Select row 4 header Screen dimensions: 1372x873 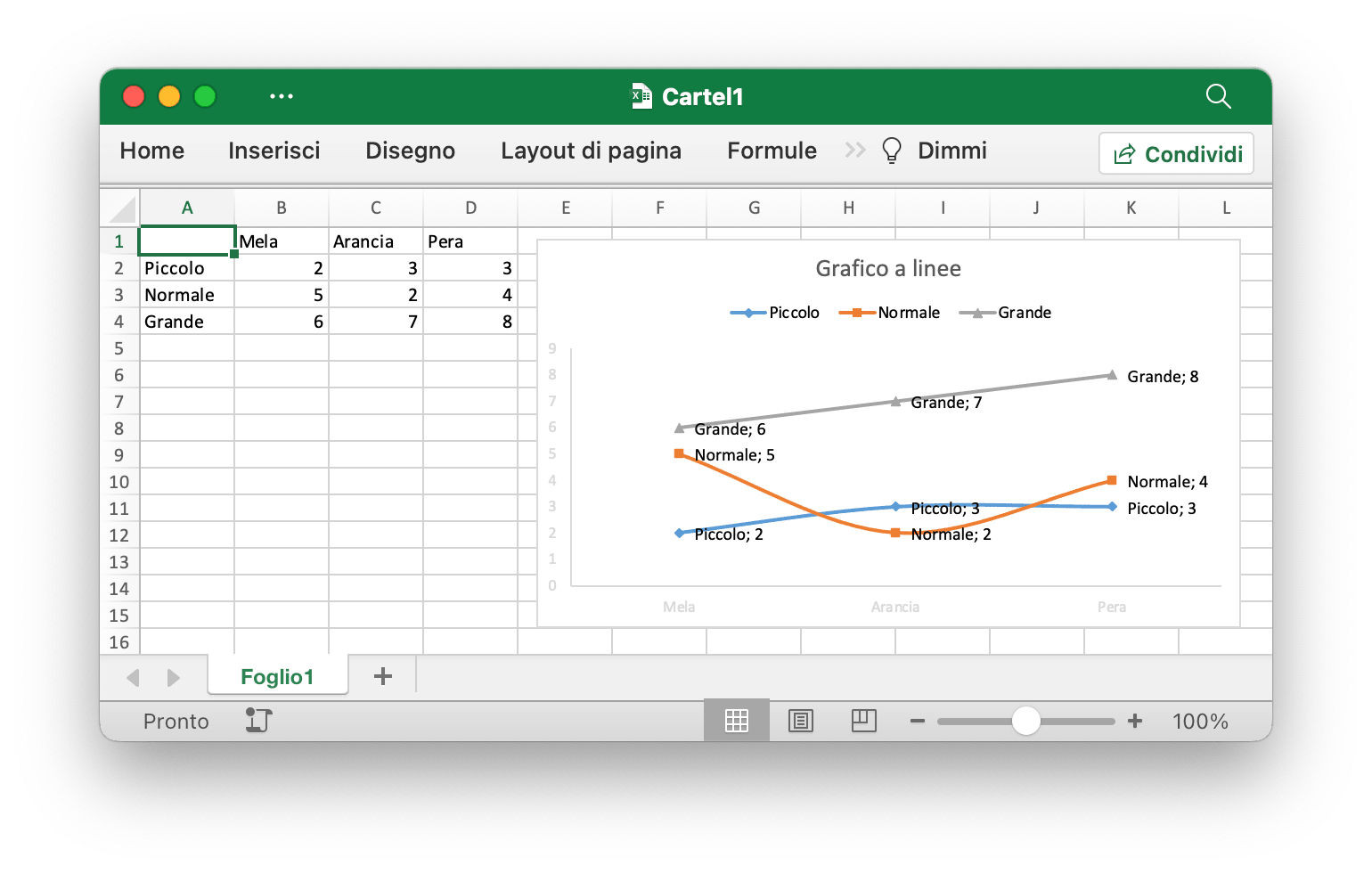coord(119,322)
